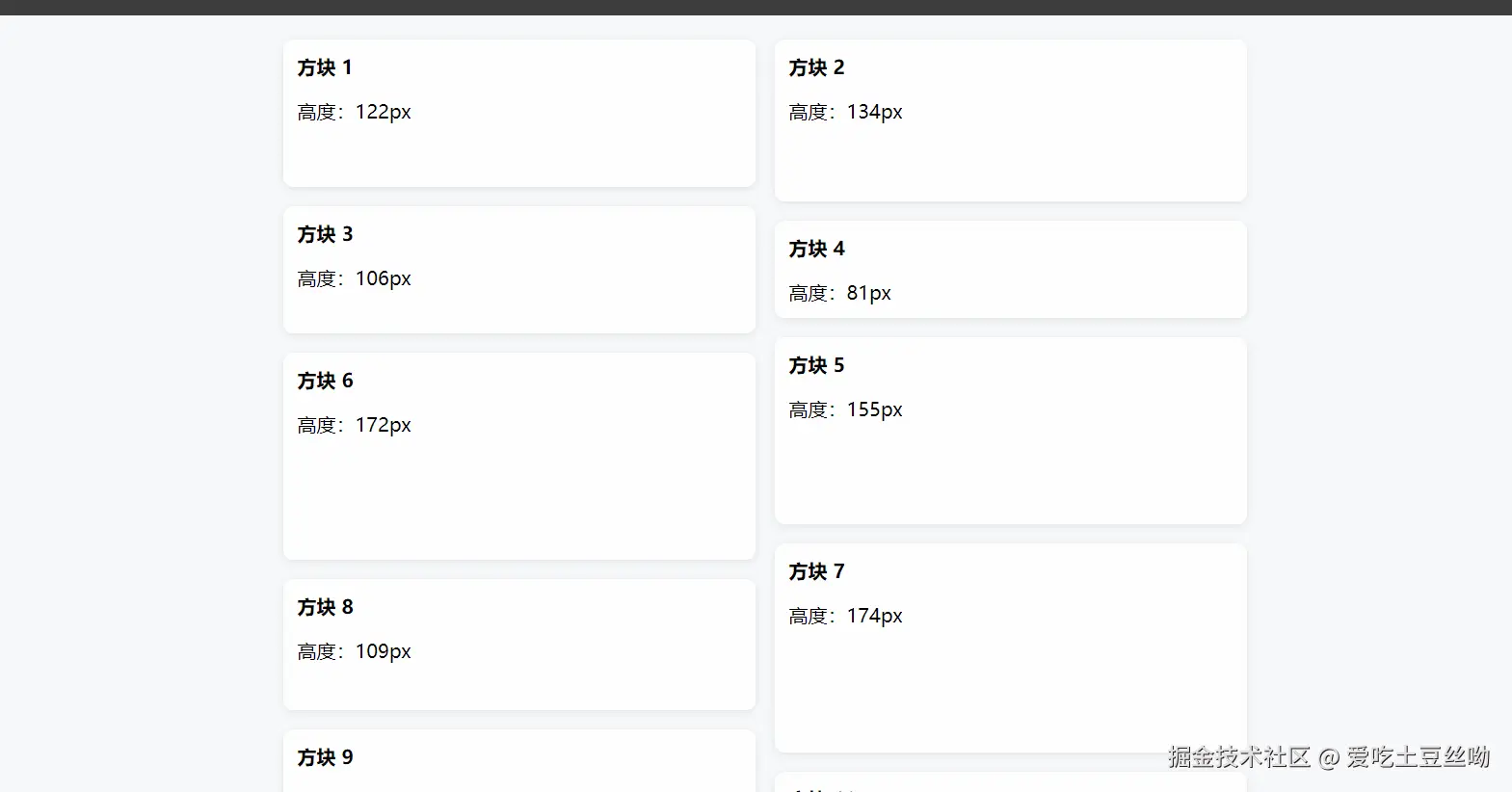1512x792 pixels.
Task: Select the 方块 3 card title
Action: 325,235
